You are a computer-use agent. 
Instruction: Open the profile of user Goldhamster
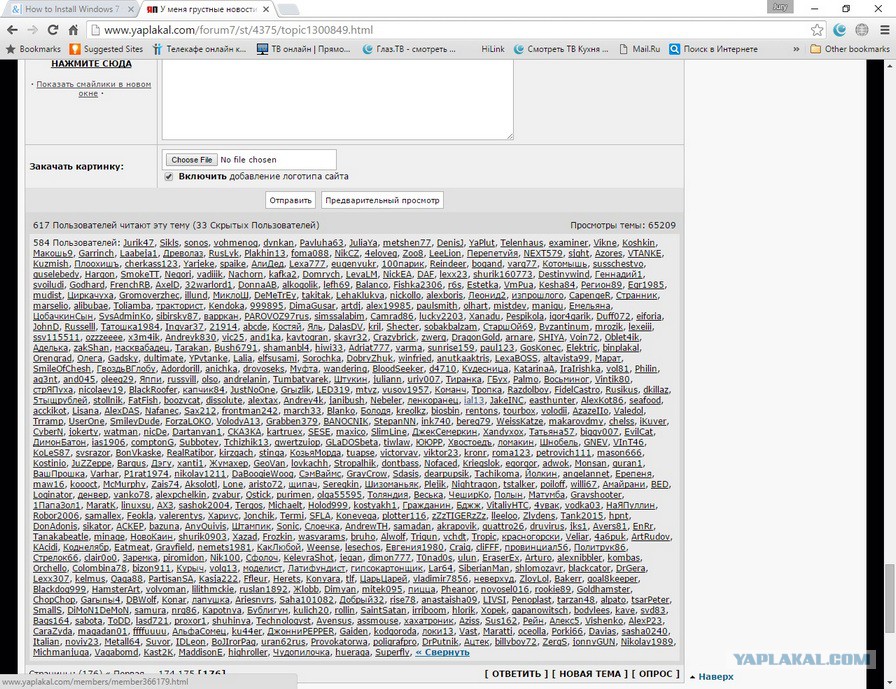605,589
